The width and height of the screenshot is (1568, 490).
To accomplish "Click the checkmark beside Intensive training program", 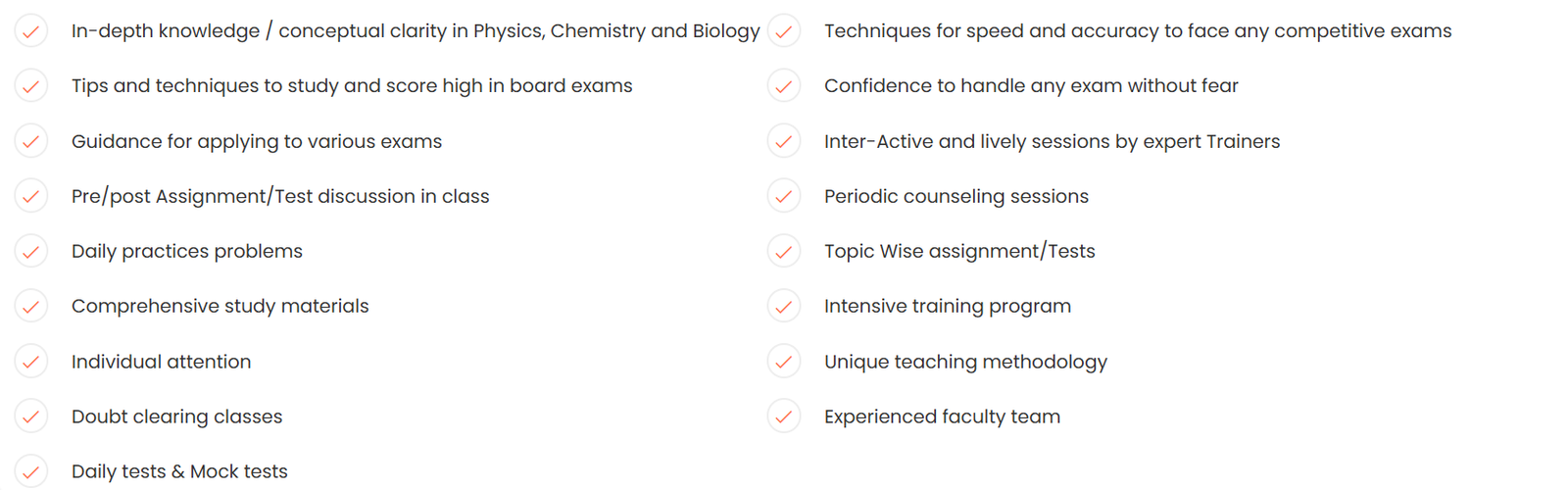I will 784,307.
